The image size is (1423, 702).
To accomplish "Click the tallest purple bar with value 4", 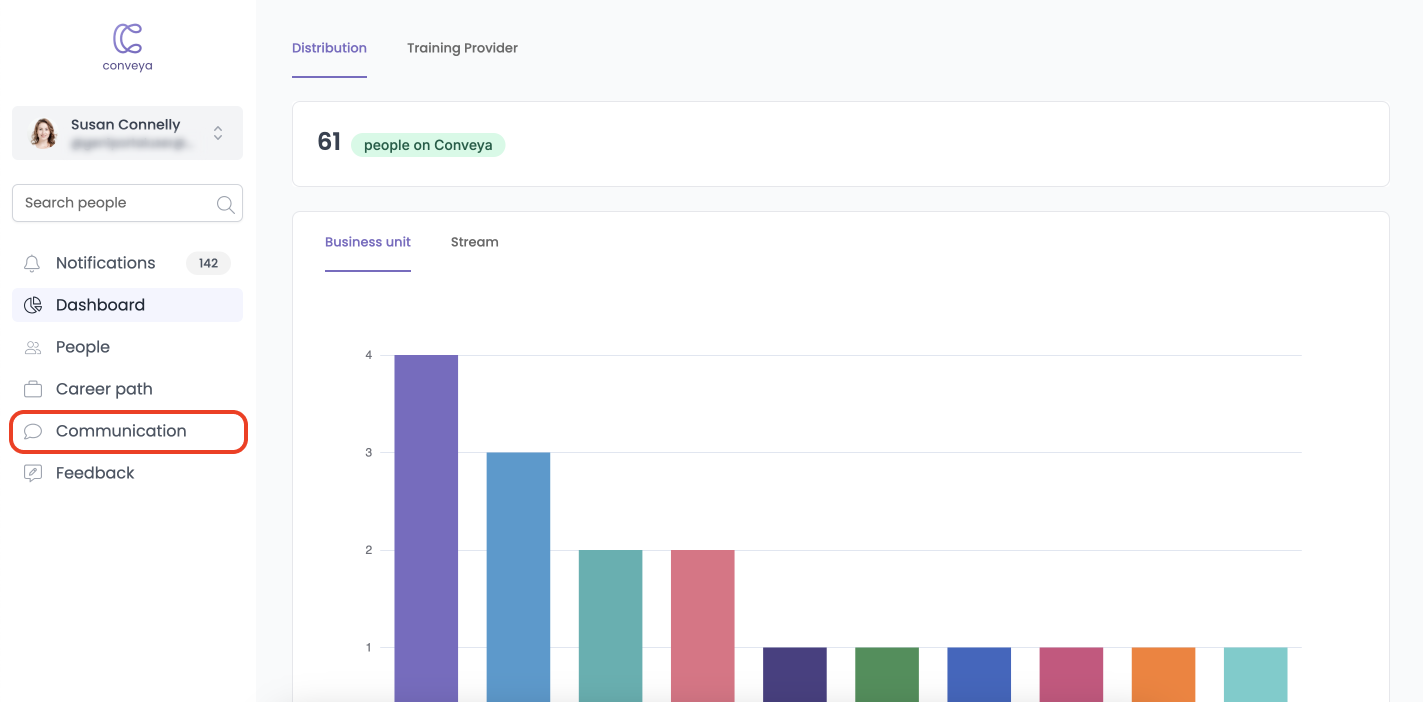I will pos(426,528).
